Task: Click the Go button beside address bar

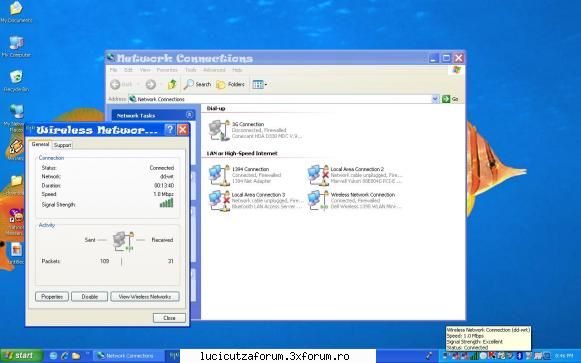Action: [x=451, y=99]
